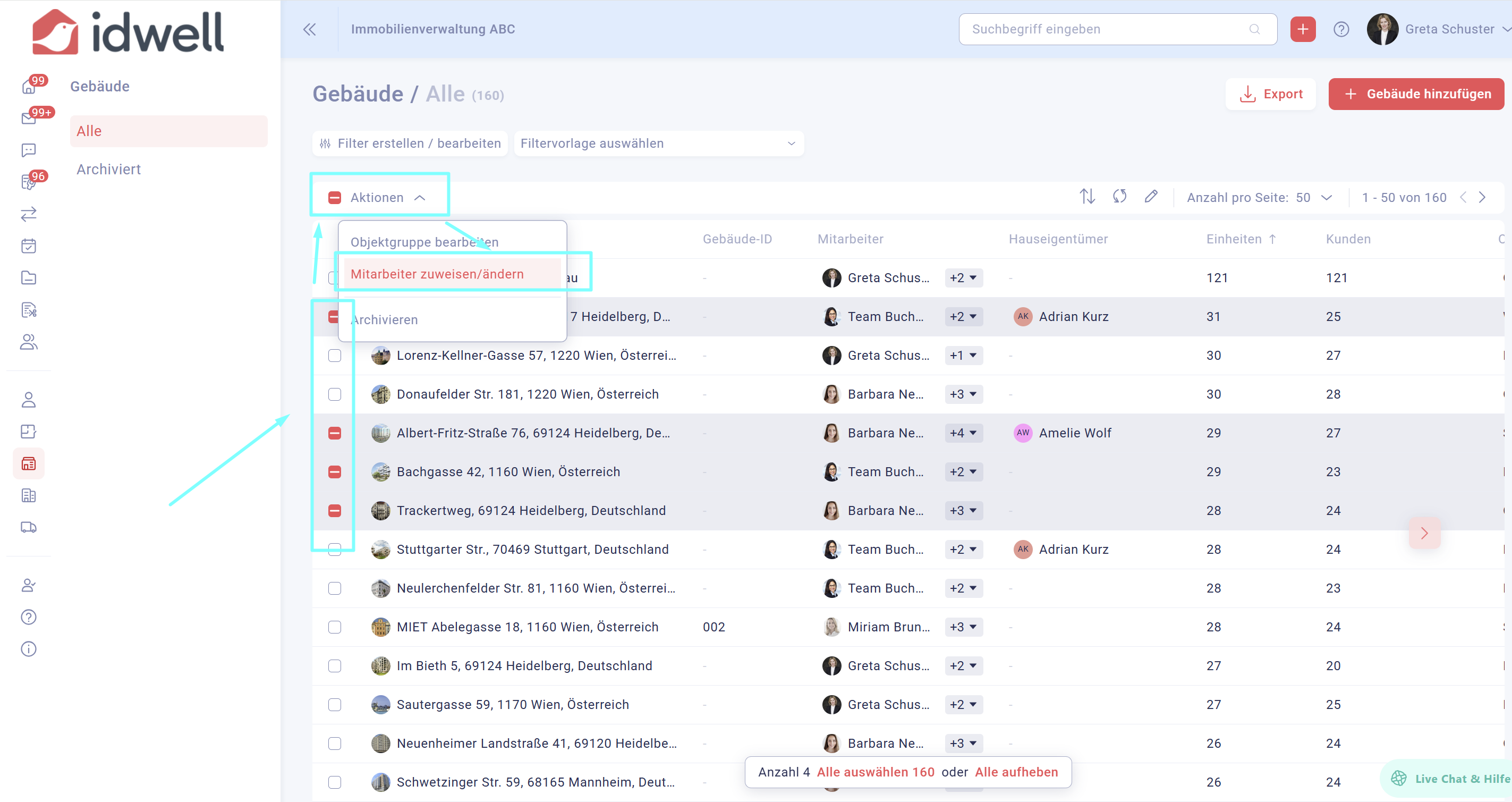Screen dimensions: 1512x802
Task: Tick the Sautergasse 59 row checkbox
Action: [335, 705]
